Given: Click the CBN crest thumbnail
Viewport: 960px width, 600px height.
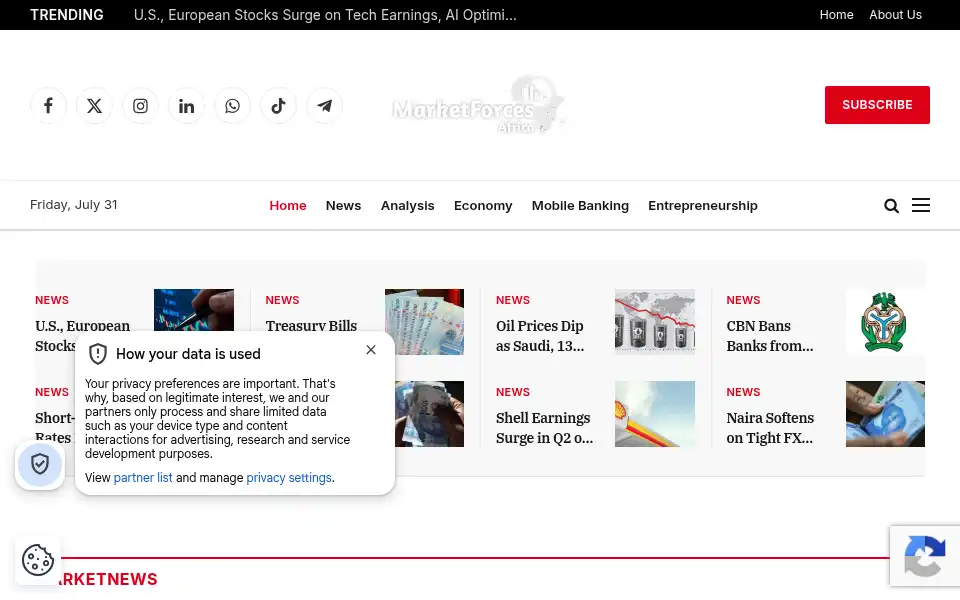Looking at the screenshot, I should [x=885, y=321].
